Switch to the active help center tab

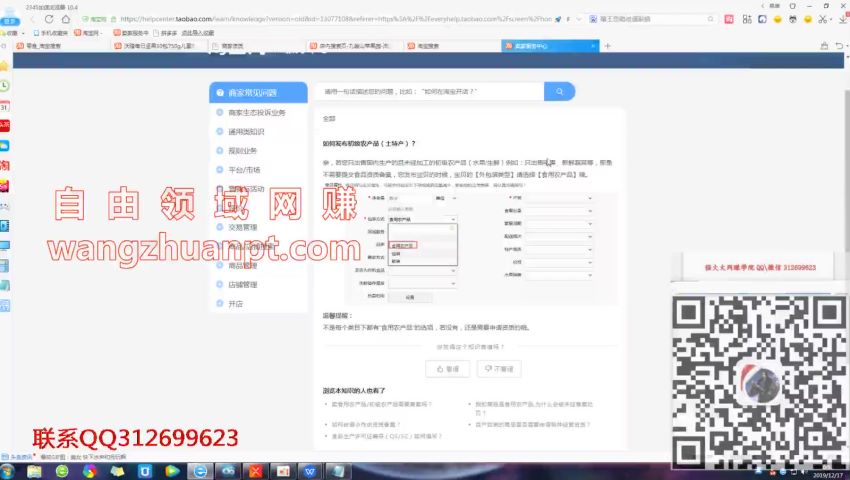pyautogui.click(x=549, y=46)
